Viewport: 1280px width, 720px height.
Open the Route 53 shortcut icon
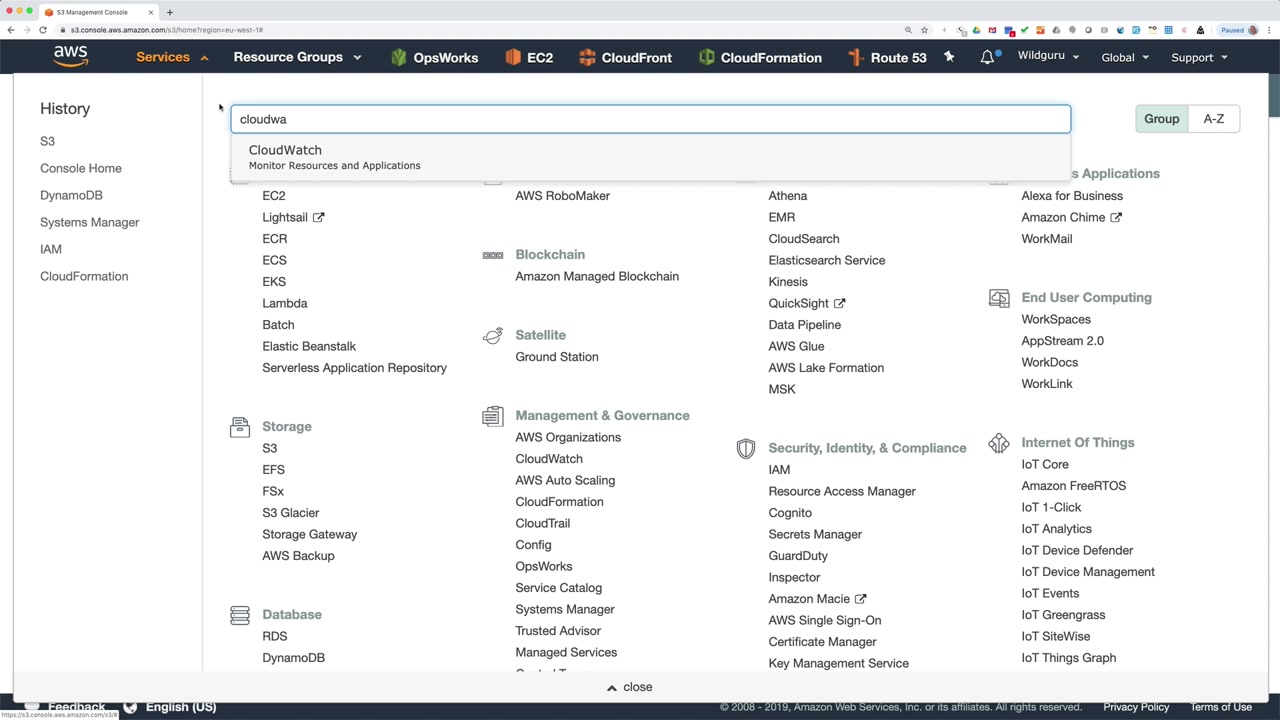point(856,58)
